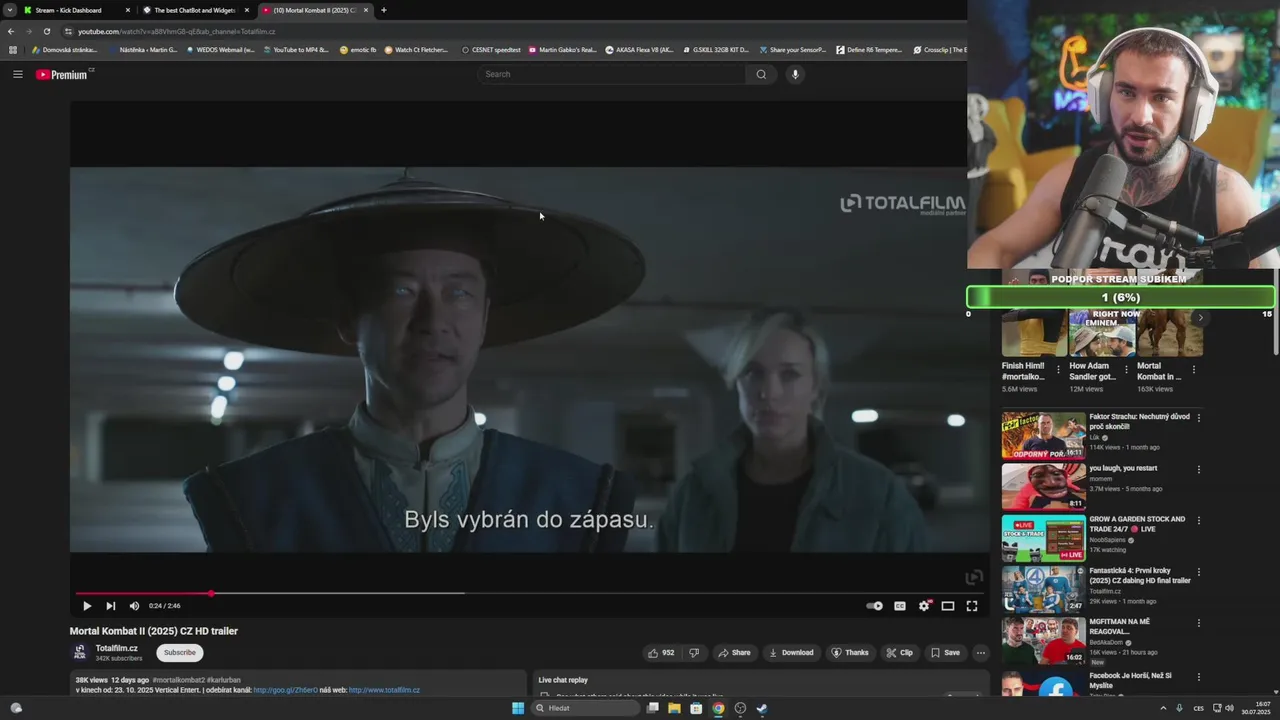Open the goo.gl link in the description
This screenshot has width=1280, height=720.
click(x=285, y=690)
